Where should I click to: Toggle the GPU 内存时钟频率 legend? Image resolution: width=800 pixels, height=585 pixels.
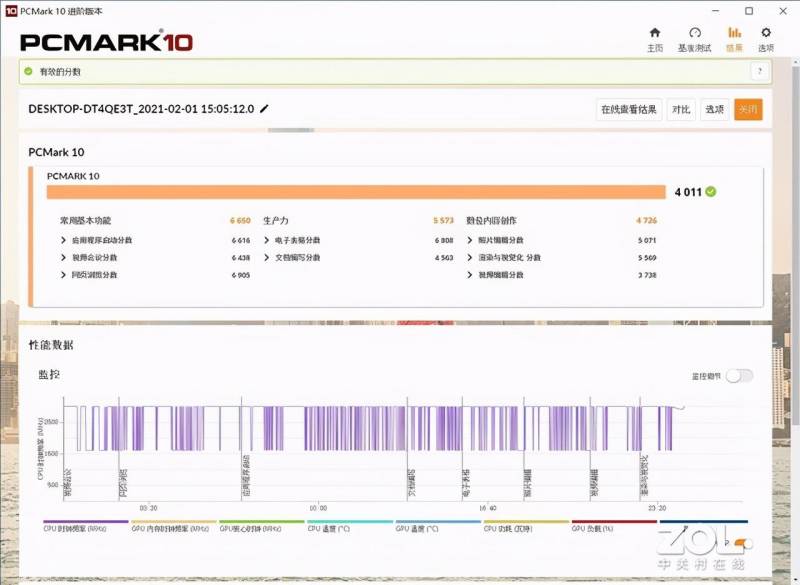pos(173,526)
